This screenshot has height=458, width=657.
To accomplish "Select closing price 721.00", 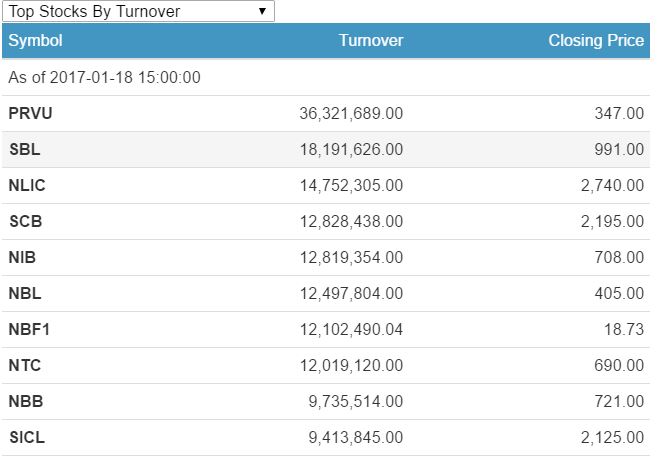I will [619, 402].
